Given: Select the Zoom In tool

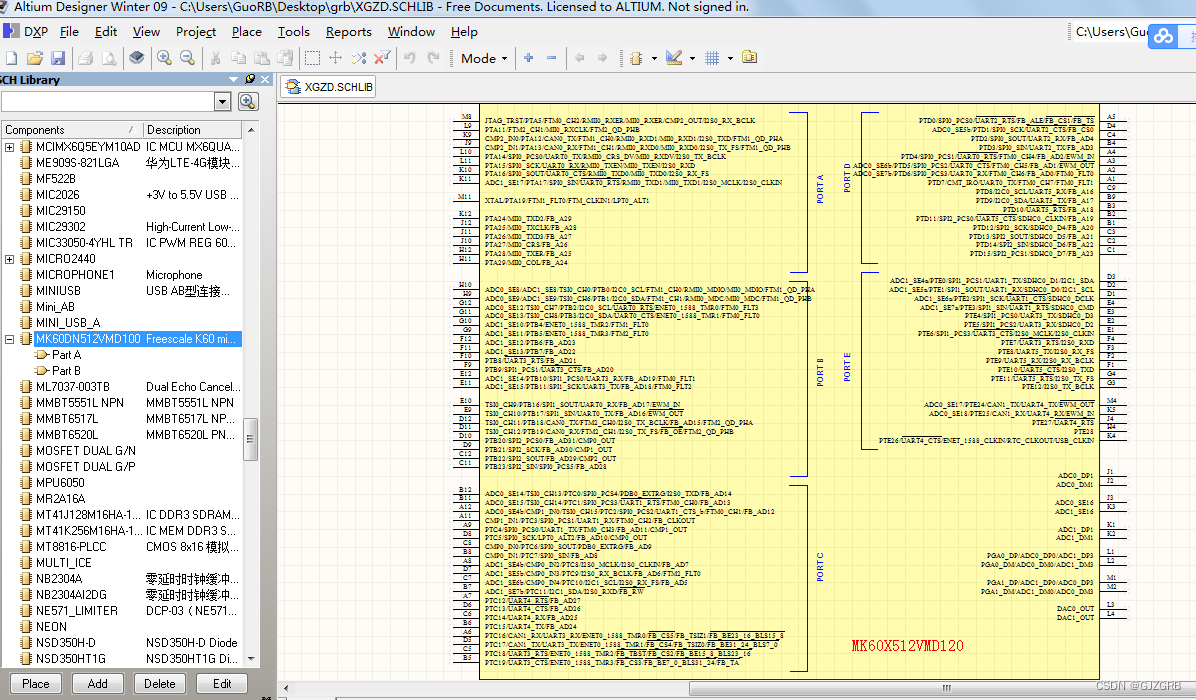Looking at the screenshot, I should [163, 58].
